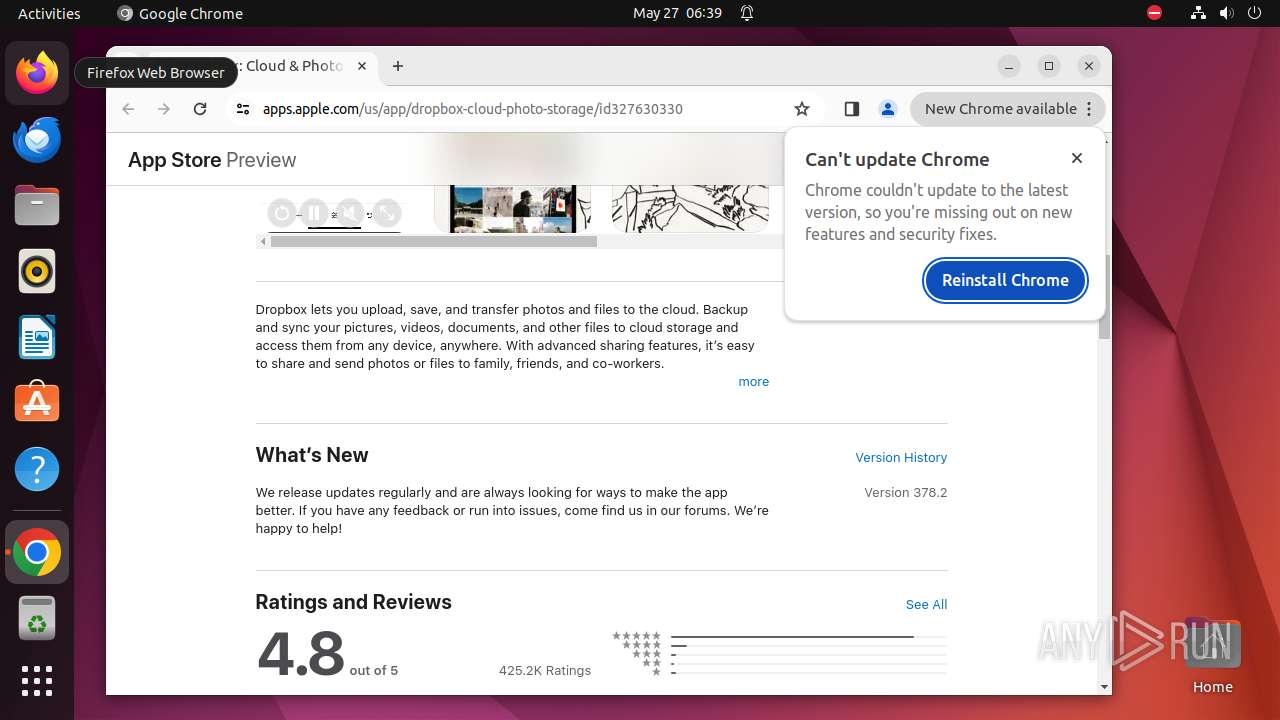Click the screenshot gallery horizontal scrollbar
This screenshot has height=720, width=1280.
[x=434, y=241]
